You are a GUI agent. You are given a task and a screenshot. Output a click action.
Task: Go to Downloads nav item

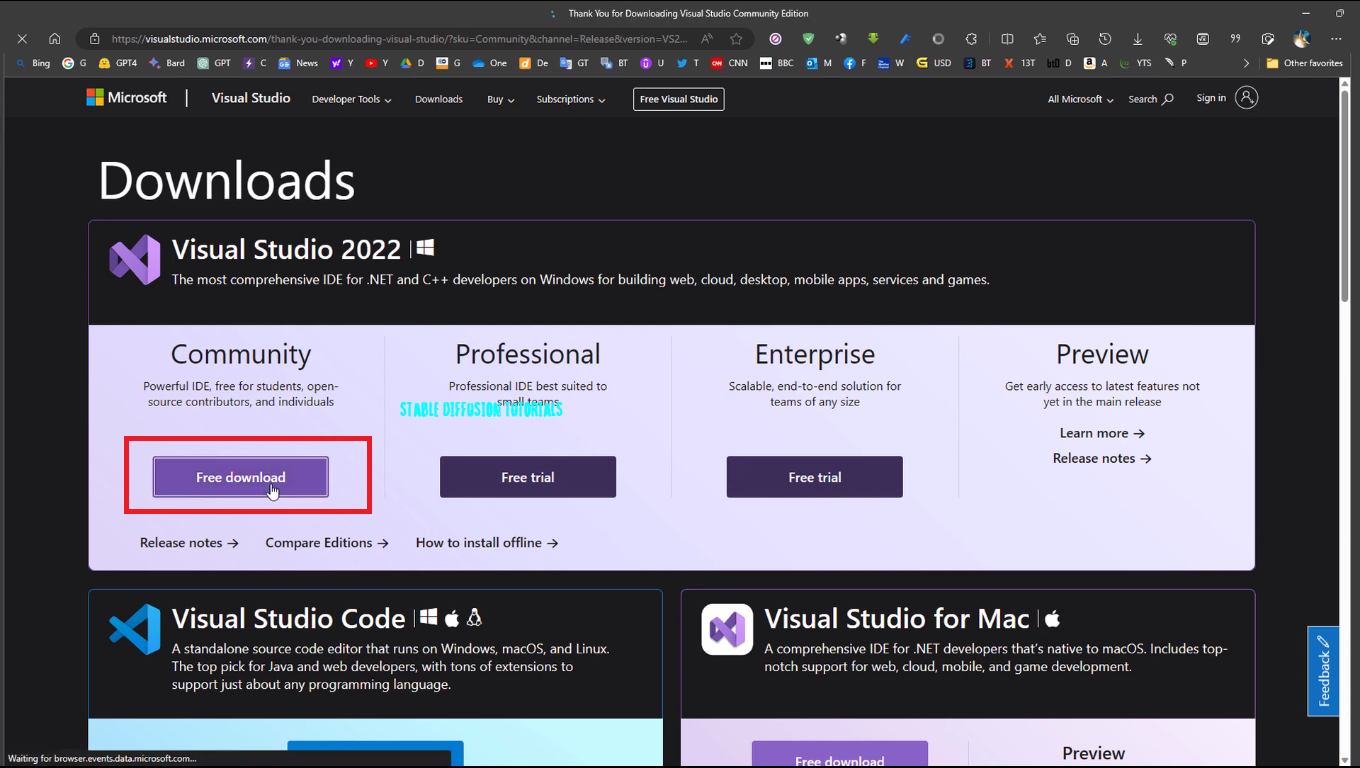pyautogui.click(x=439, y=99)
